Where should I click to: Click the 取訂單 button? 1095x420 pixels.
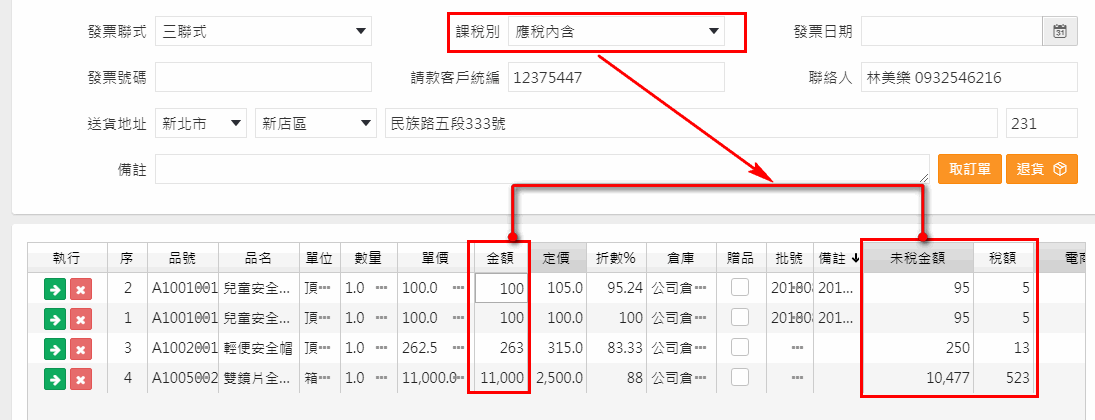pyautogui.click(x=970, y=169)
